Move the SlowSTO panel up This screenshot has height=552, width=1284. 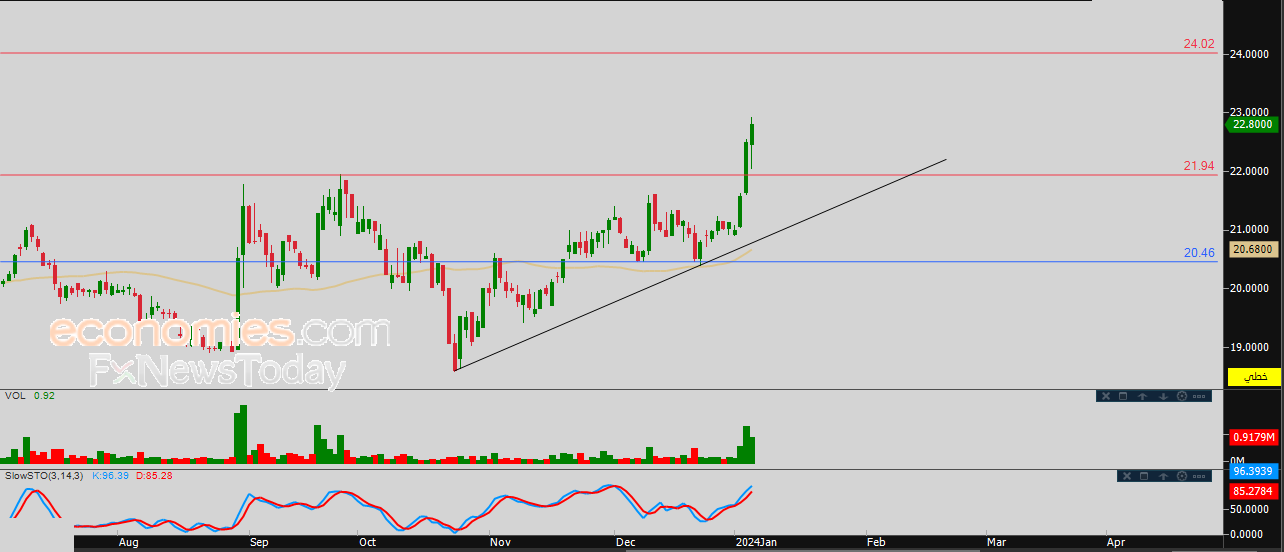[x=1163, y=476]
